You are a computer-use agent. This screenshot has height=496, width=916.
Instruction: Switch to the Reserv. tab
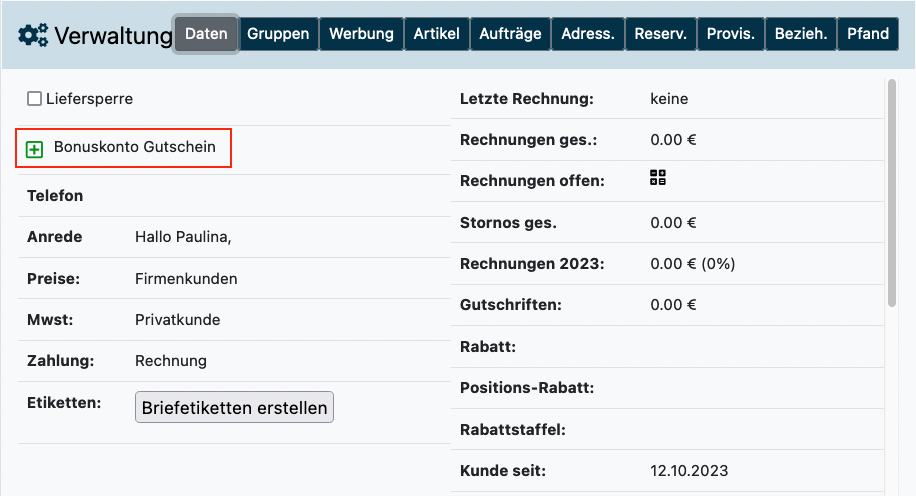click(660, 34)
